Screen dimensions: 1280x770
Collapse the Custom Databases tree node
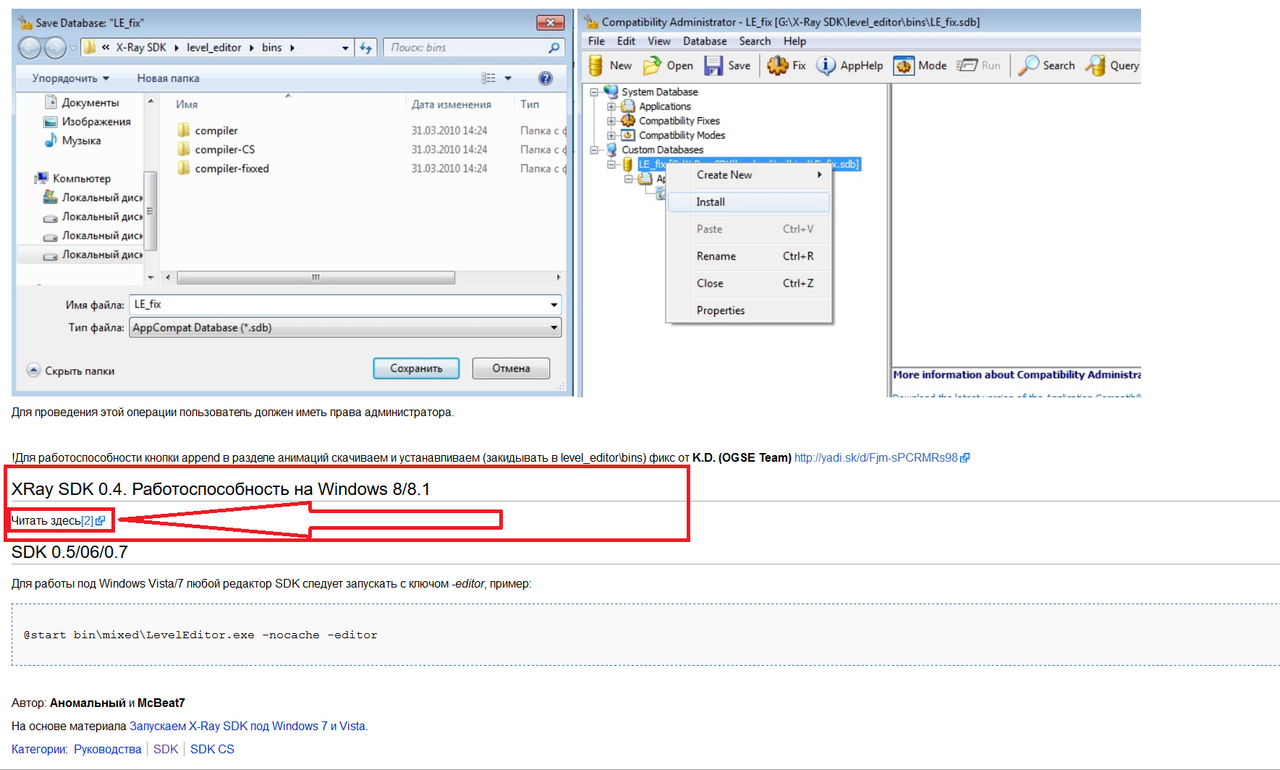click(594, 150)
